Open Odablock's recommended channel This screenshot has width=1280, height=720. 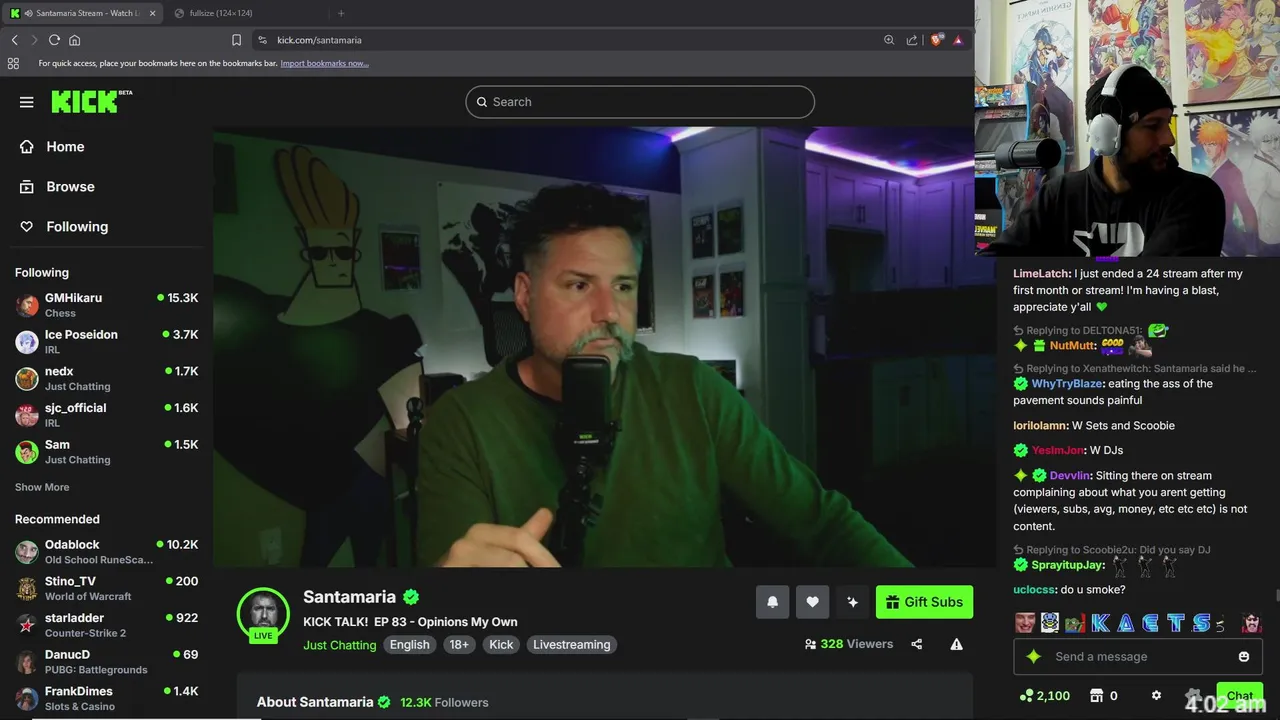point(107,552)
